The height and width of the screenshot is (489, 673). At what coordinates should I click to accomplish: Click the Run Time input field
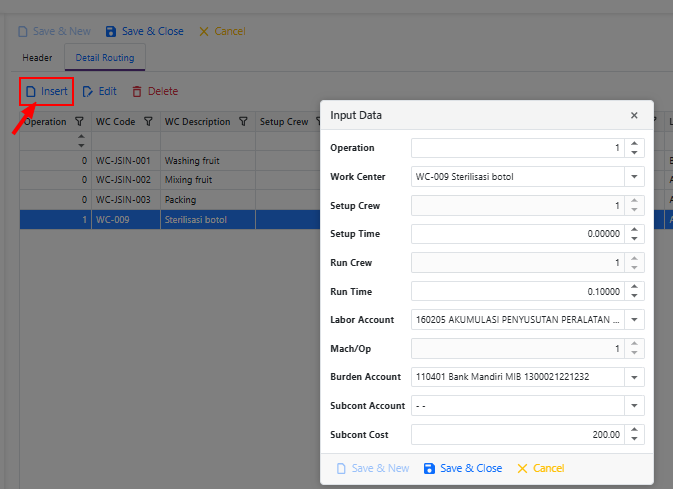pyautogui.click(x=518, y=292)
